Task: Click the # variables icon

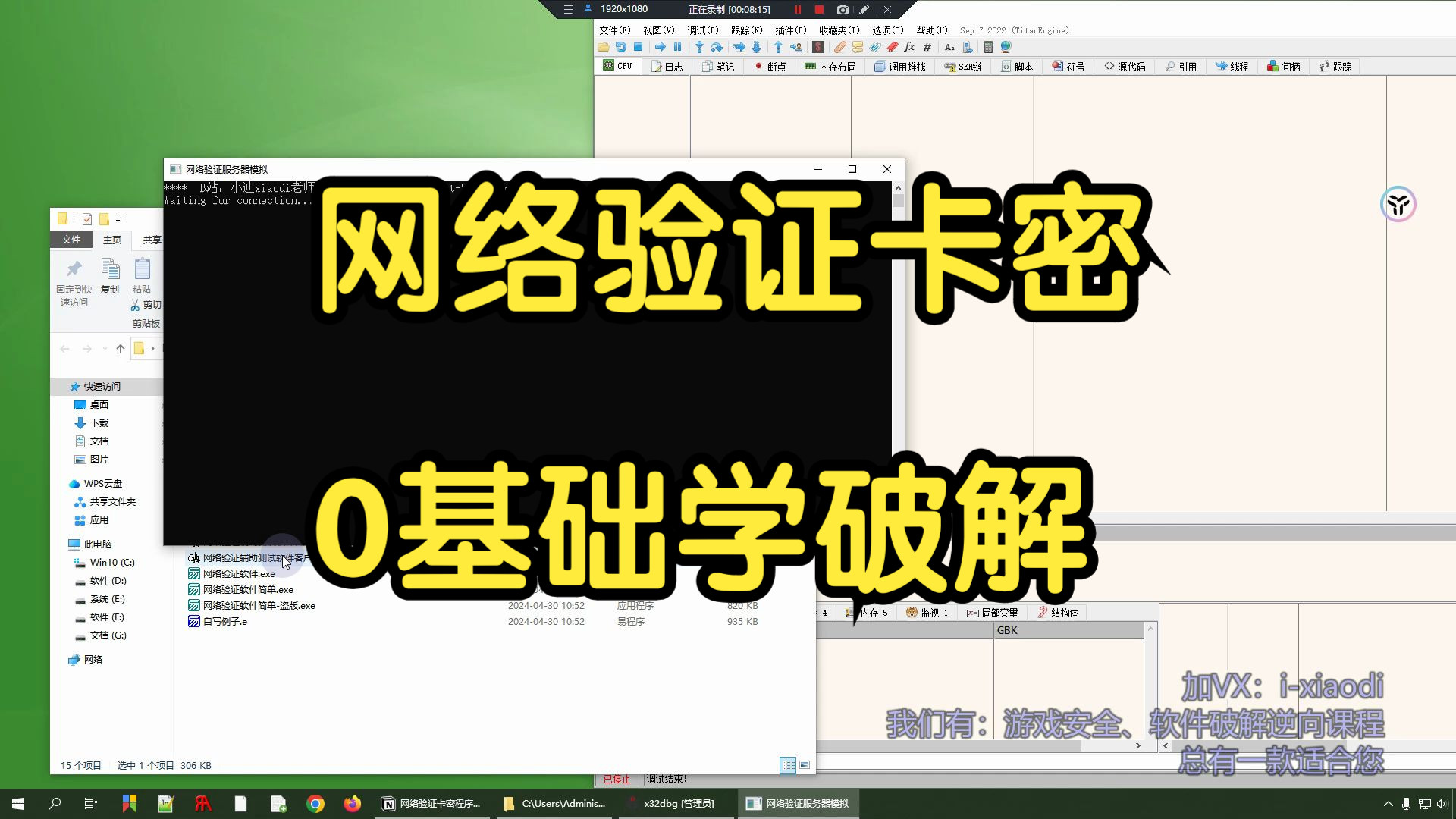Action: coord(927,47)
